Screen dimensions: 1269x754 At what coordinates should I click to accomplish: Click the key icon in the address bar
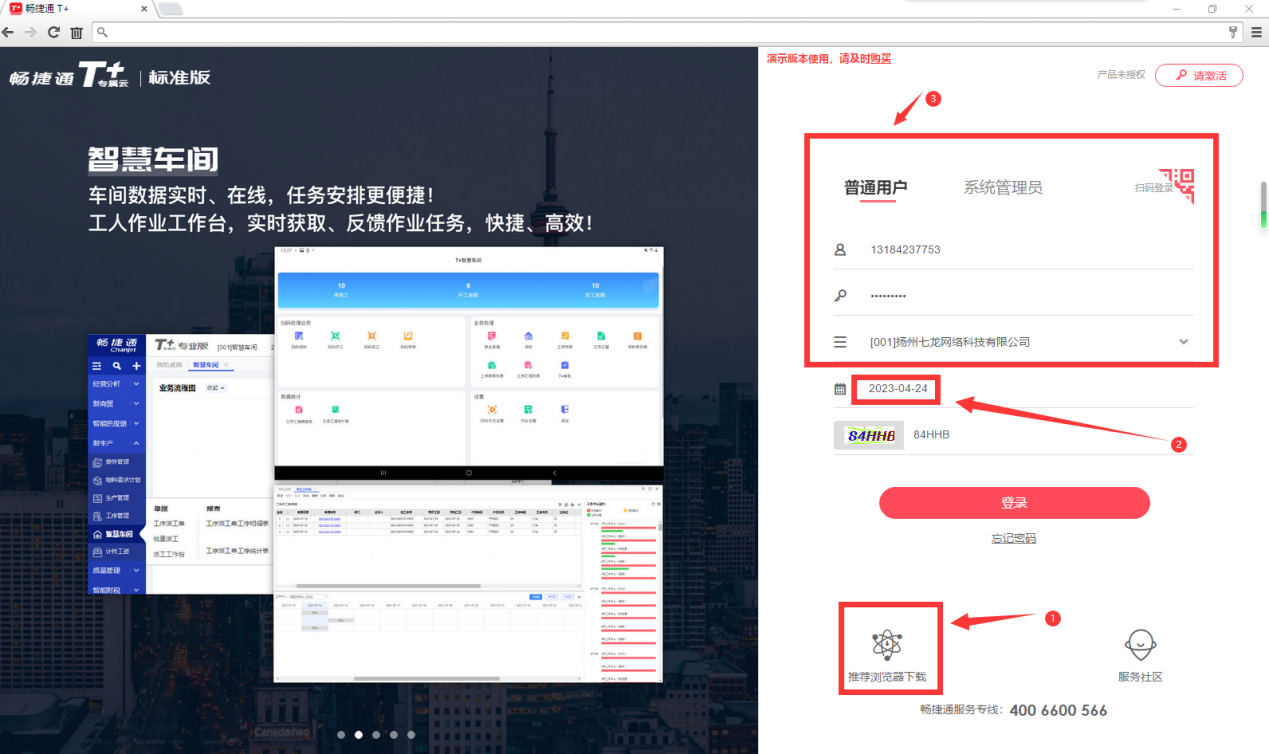click(x=1234, y=32)
